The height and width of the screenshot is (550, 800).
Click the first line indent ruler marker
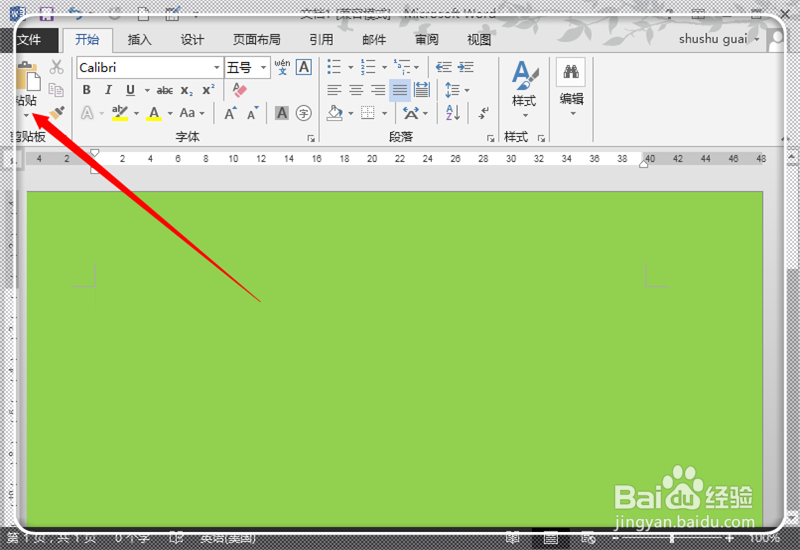tap(94, 153)
